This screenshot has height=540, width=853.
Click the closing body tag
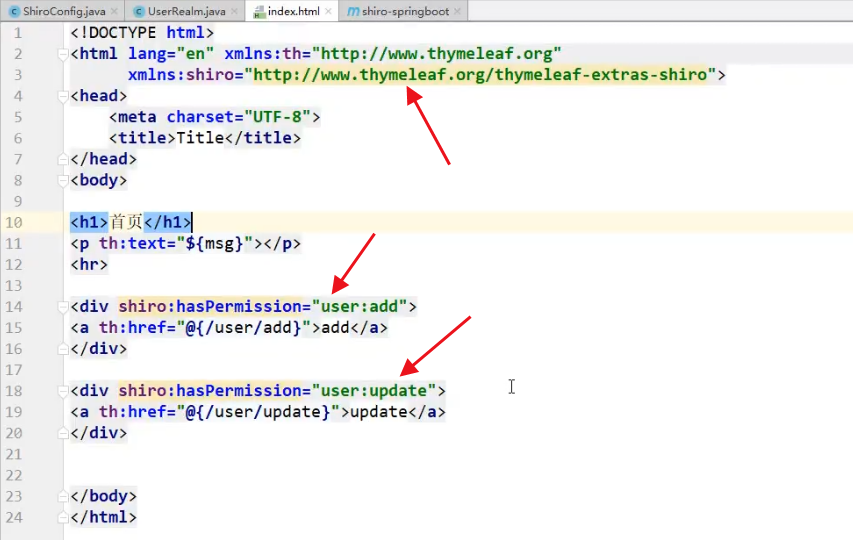[x=103, y=496]
